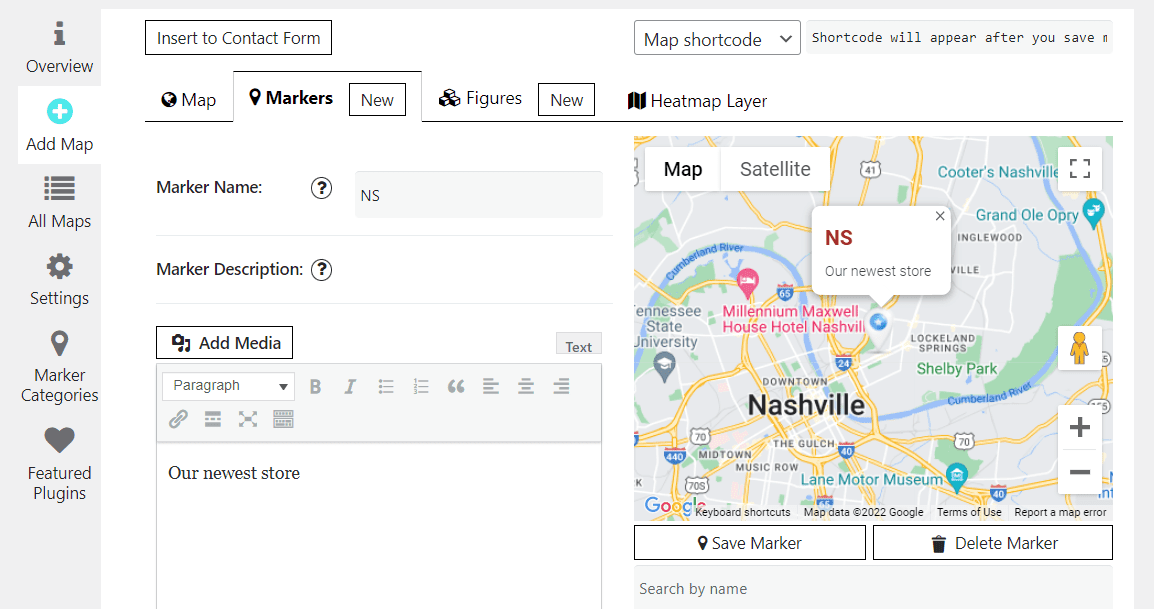This screenshot has width=1154, height=609.
Task: Apply bold formatting in the editor
Action: point(315,385)
